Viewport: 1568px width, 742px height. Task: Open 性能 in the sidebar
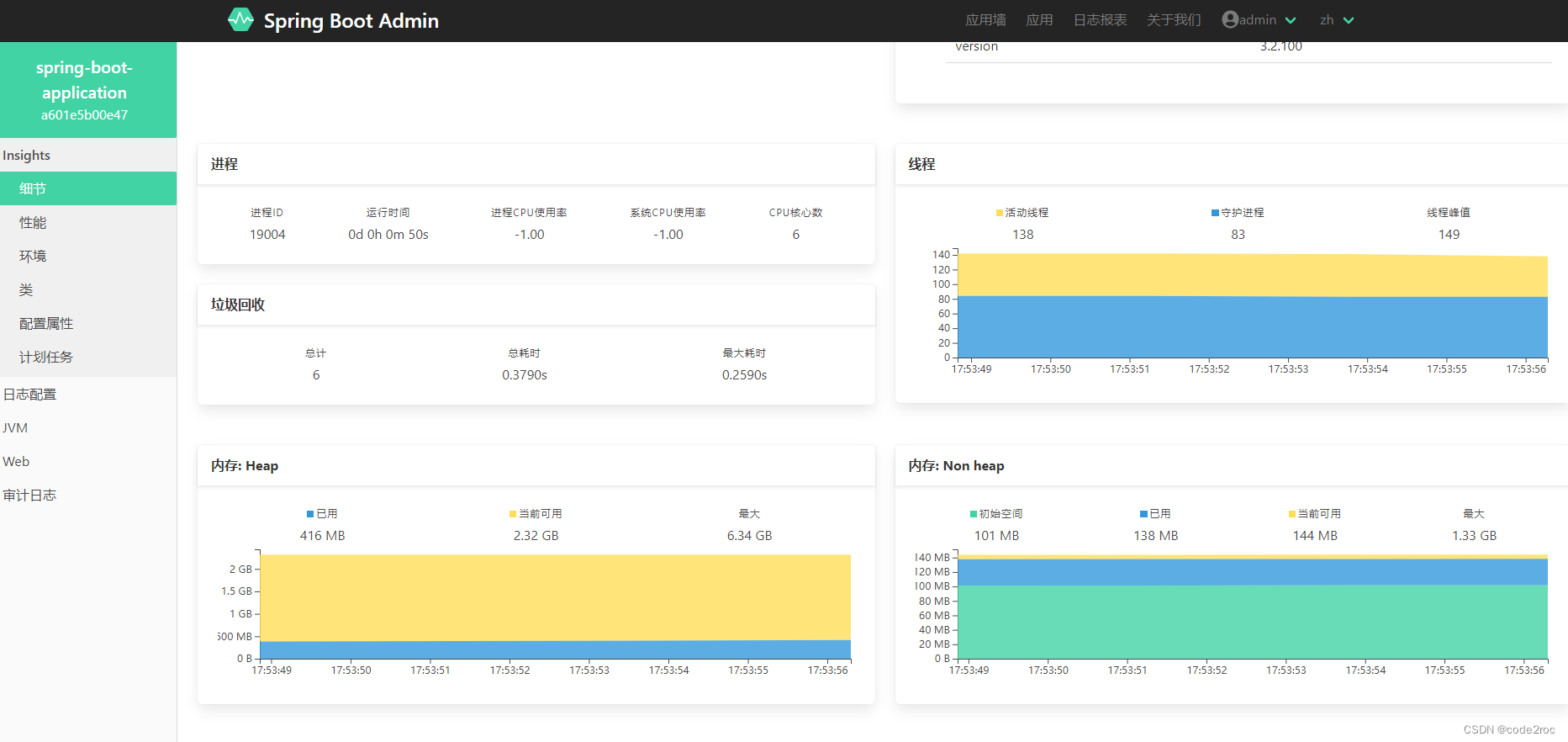tap(88, 222)
